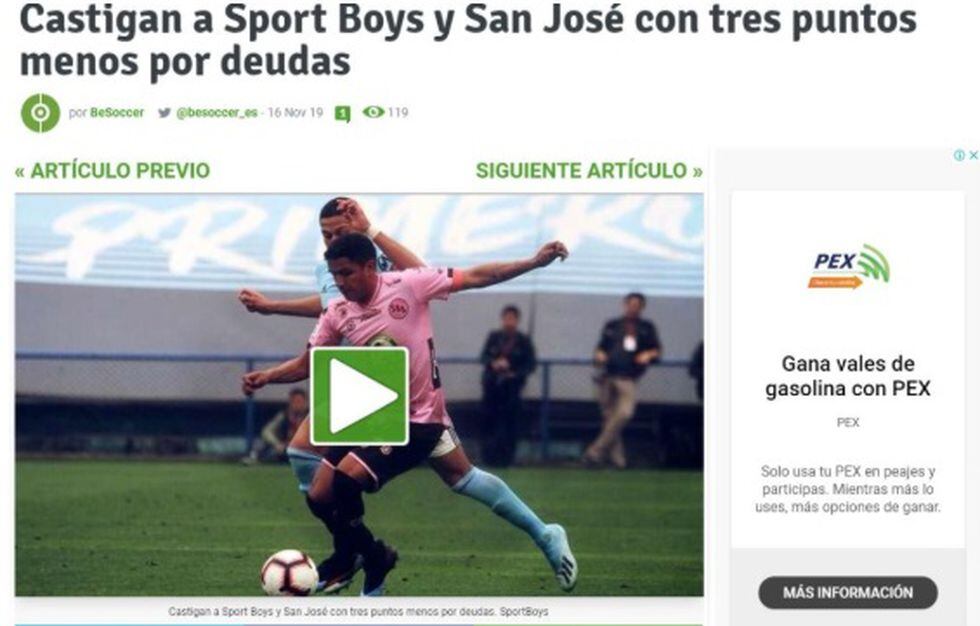Click the PEX logo in ad

[x=849, y=266]
